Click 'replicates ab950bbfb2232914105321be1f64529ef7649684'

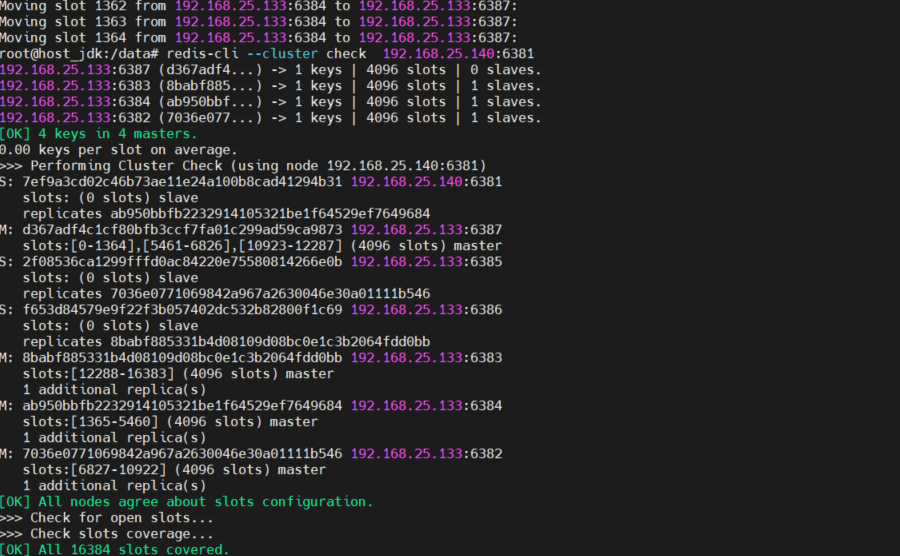point(226,214)
